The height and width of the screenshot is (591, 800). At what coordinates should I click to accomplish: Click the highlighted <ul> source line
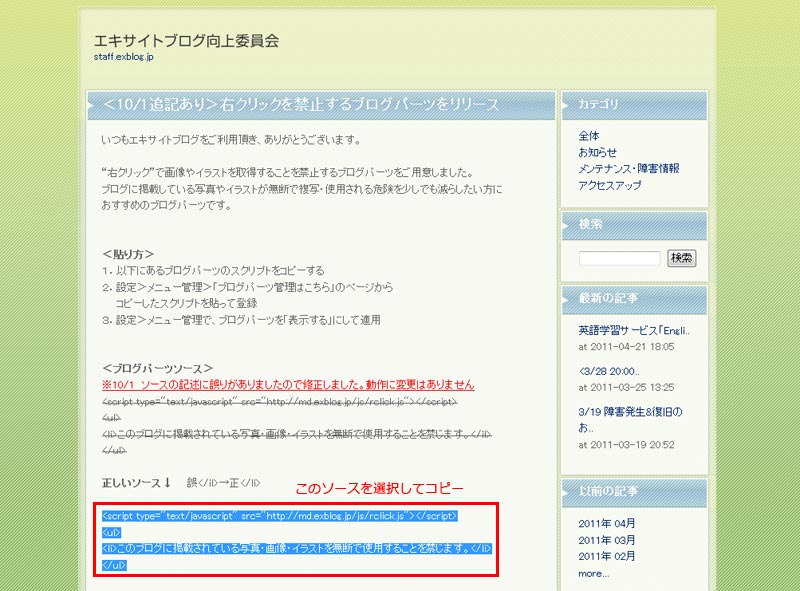tap(111, 533)
